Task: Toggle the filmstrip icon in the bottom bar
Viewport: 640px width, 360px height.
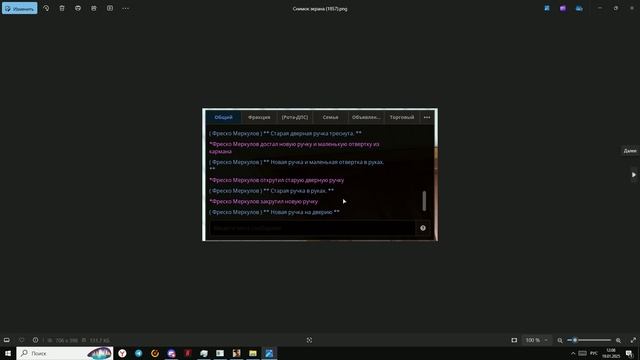Action: click(7, 340)
